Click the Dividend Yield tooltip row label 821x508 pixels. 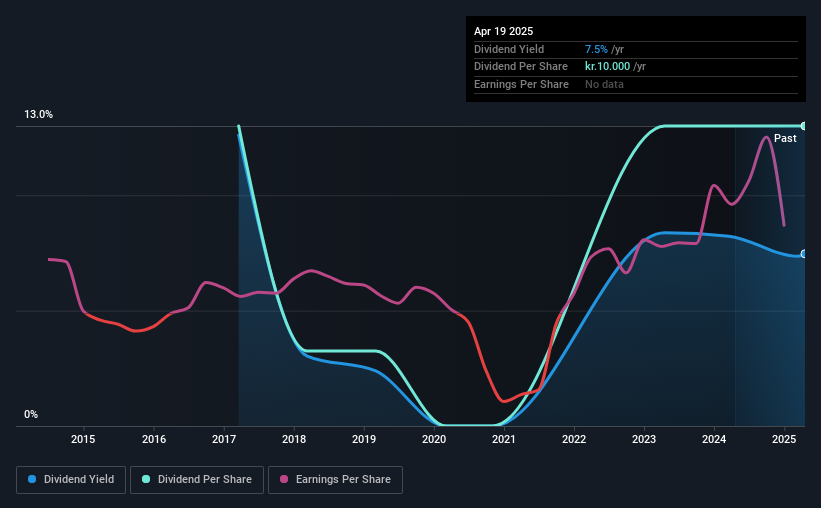coord(509,49)
